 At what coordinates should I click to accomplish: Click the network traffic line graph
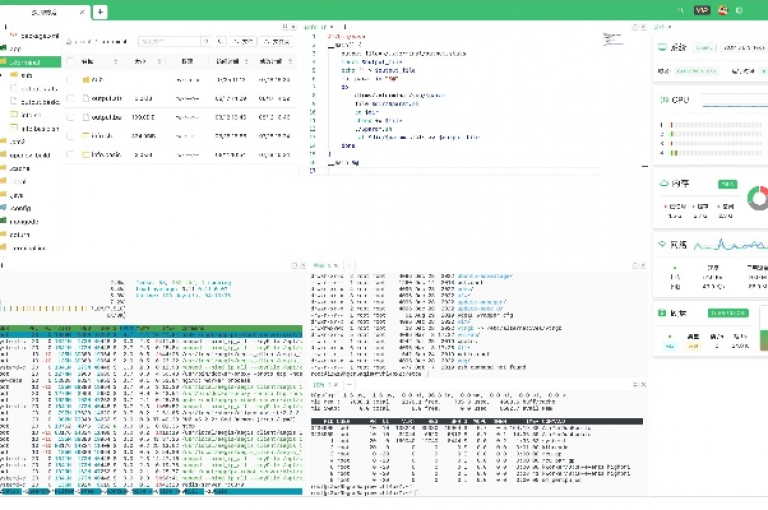730,244
